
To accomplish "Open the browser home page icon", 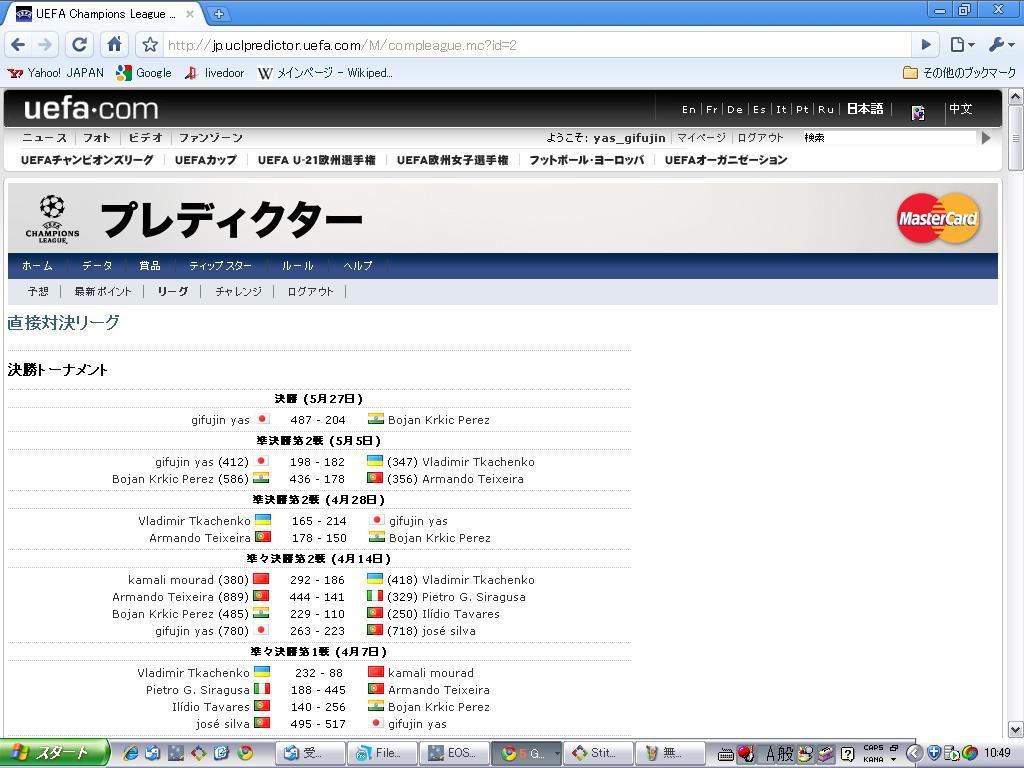I will (x=114, y=44).
